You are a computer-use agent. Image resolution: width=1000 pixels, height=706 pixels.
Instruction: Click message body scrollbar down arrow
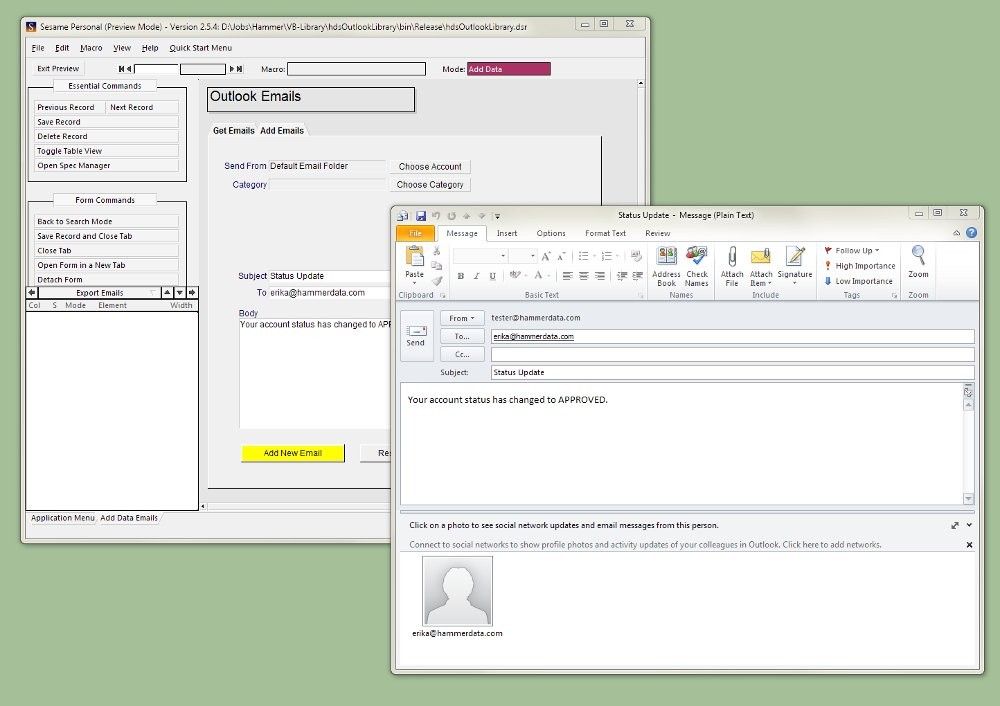point(968,499)
